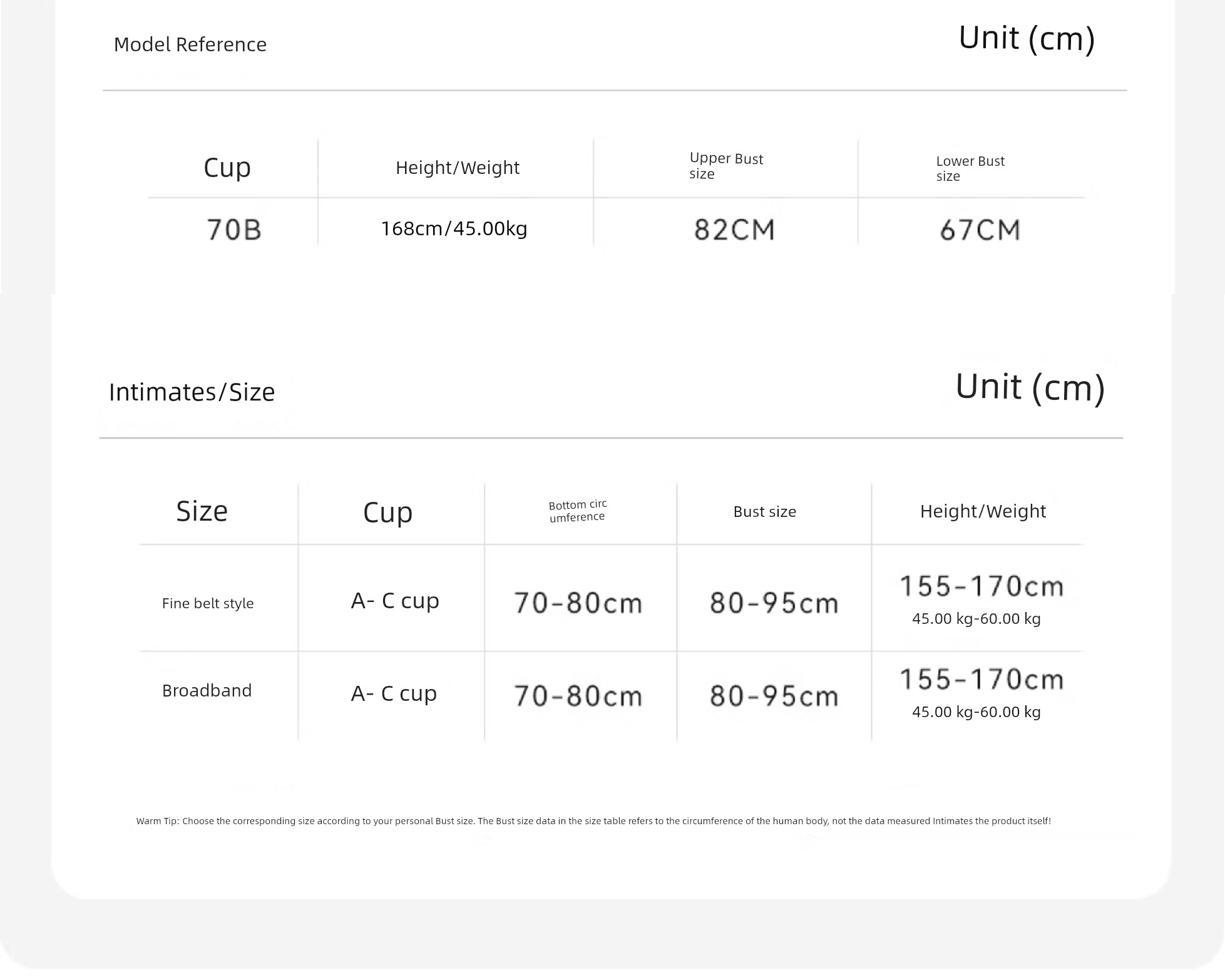Select '155-170cm' in Broadband row

982,680
